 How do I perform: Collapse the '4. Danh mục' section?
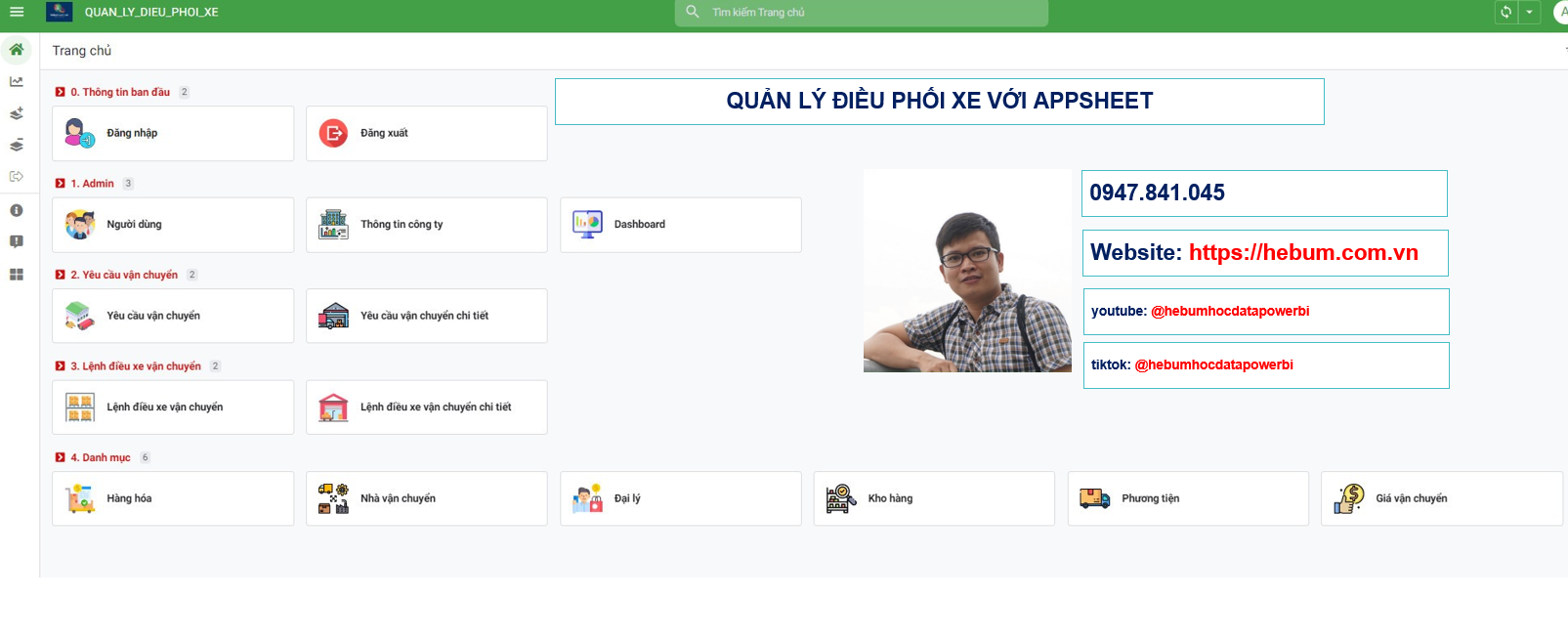[61, 457]
